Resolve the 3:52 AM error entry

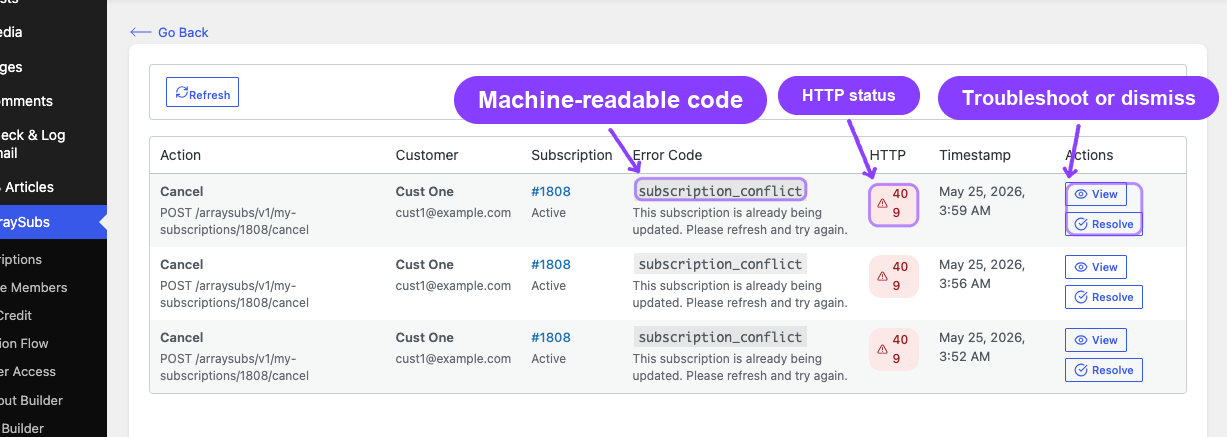1103,370
